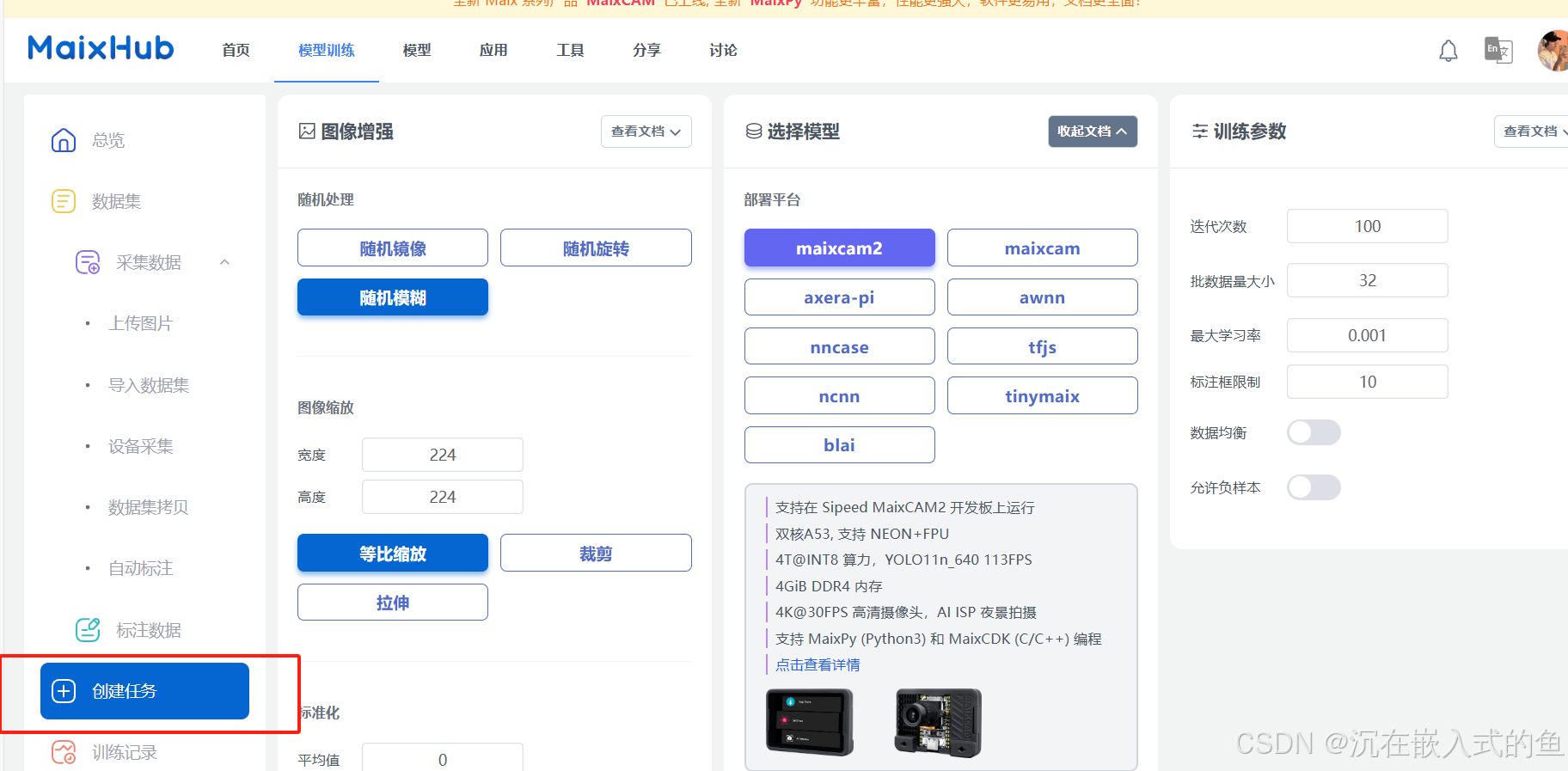
Task: Open 设备采集 in sidebar
Action: click(x=140, y=446)
